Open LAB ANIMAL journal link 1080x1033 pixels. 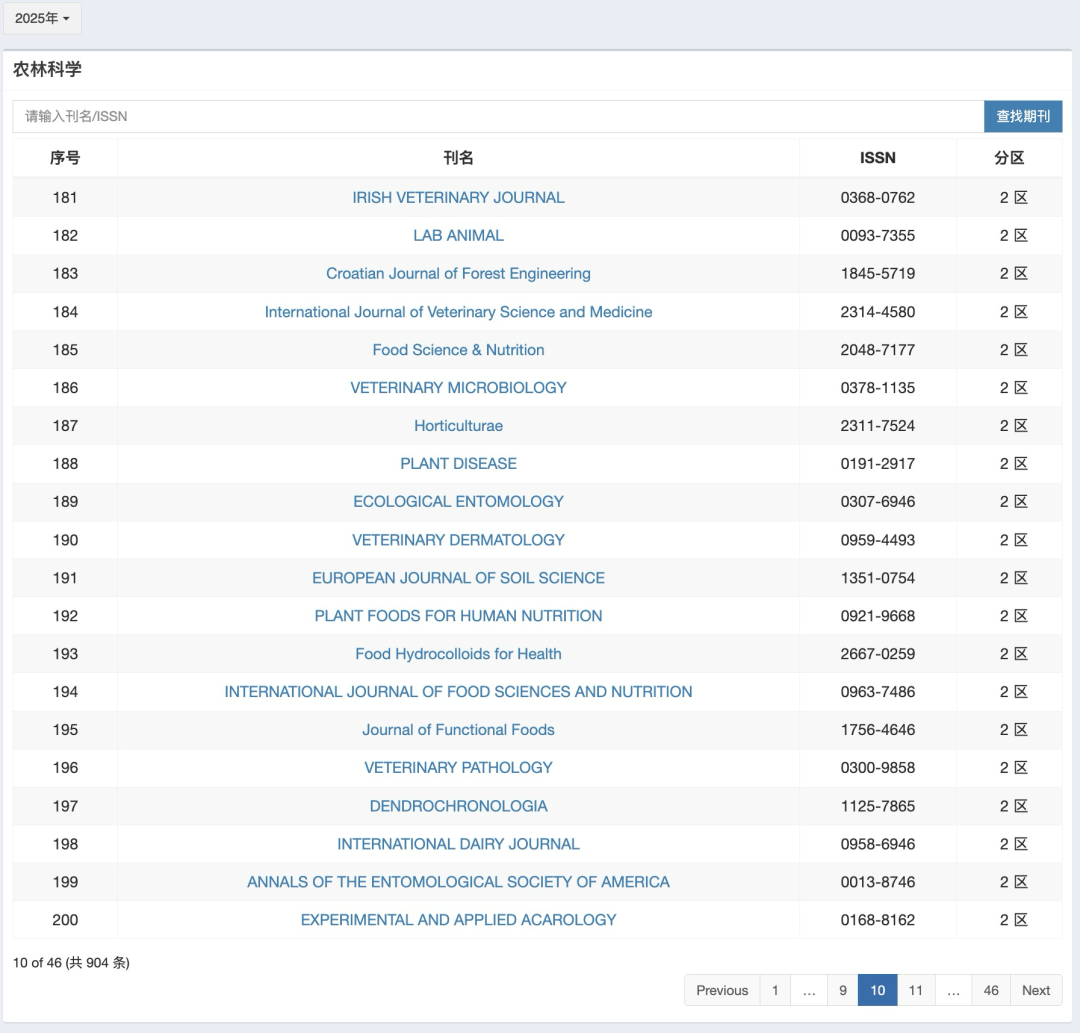[458, 236]
